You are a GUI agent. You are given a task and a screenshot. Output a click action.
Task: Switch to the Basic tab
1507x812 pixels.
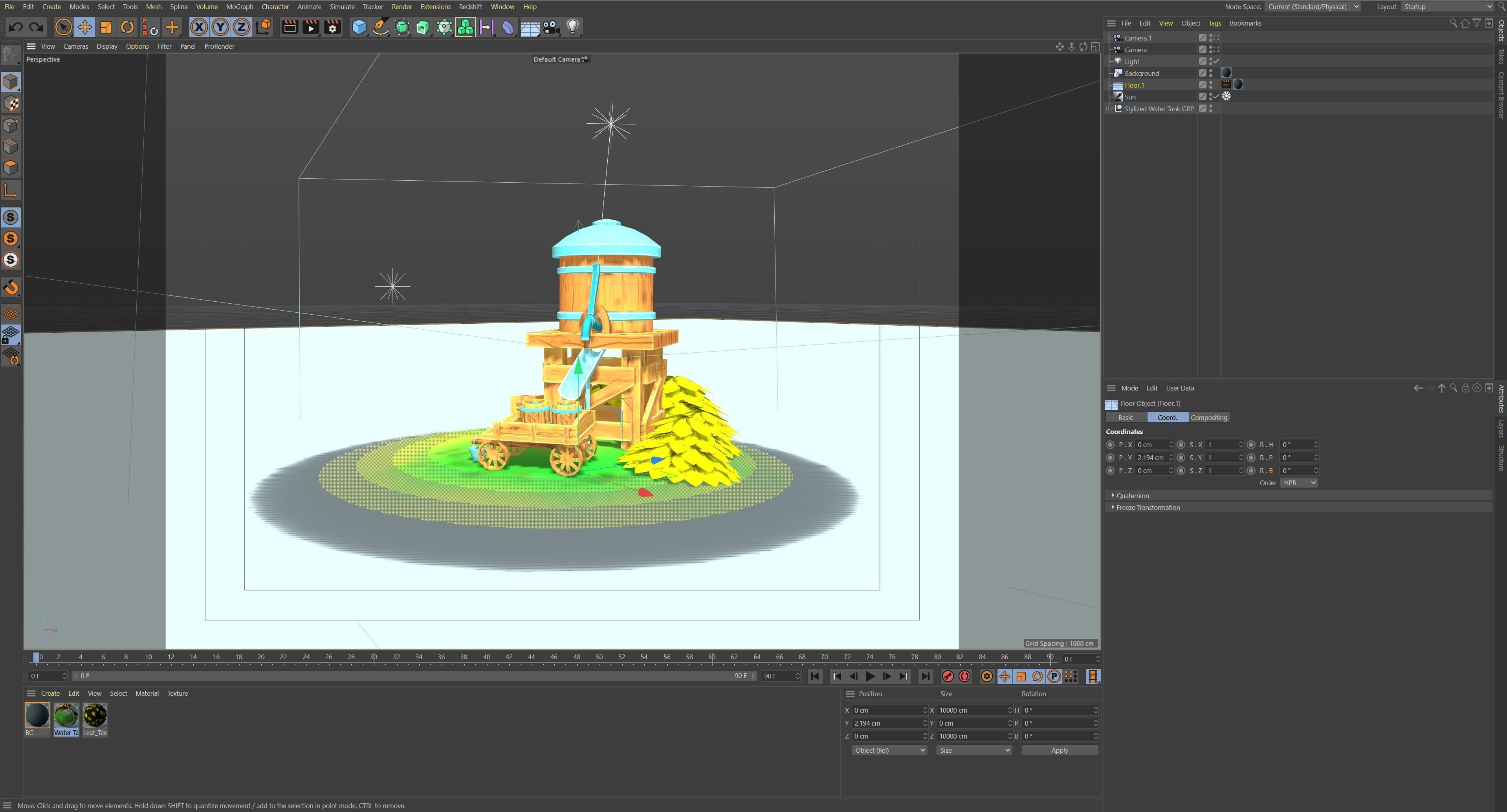pyautogui.click(x=1126, y=418)
